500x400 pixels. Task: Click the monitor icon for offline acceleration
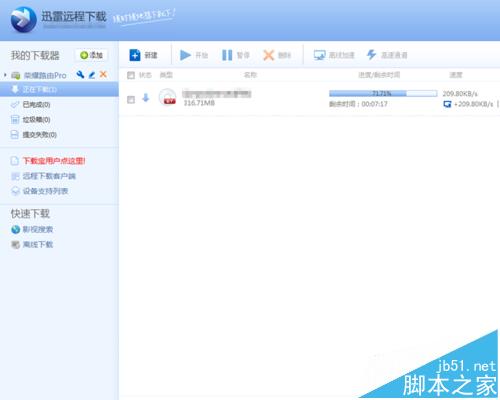coord(319,55)
